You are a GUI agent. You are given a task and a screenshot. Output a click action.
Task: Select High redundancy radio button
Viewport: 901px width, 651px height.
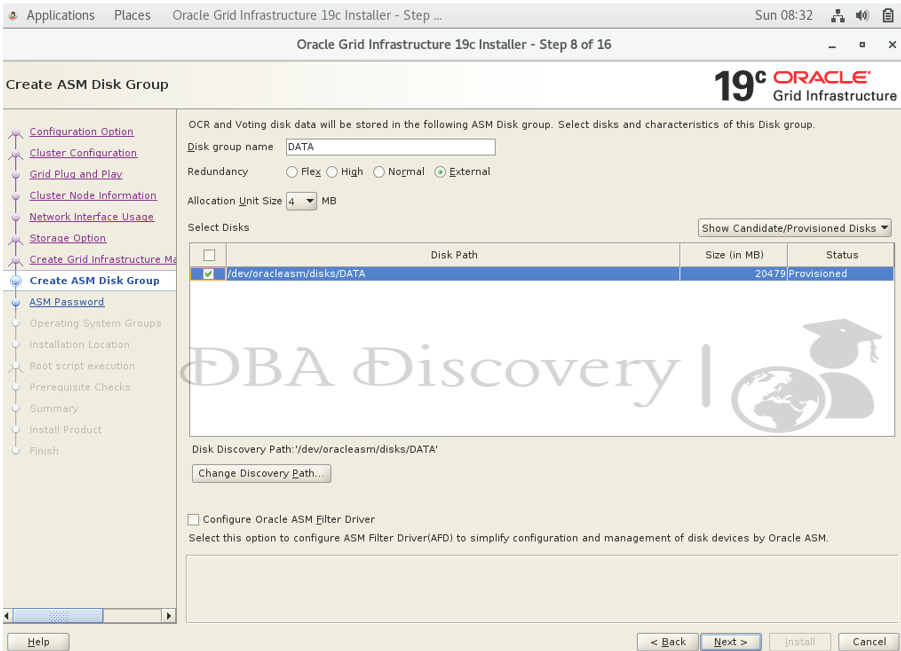[x=332, y=172]
